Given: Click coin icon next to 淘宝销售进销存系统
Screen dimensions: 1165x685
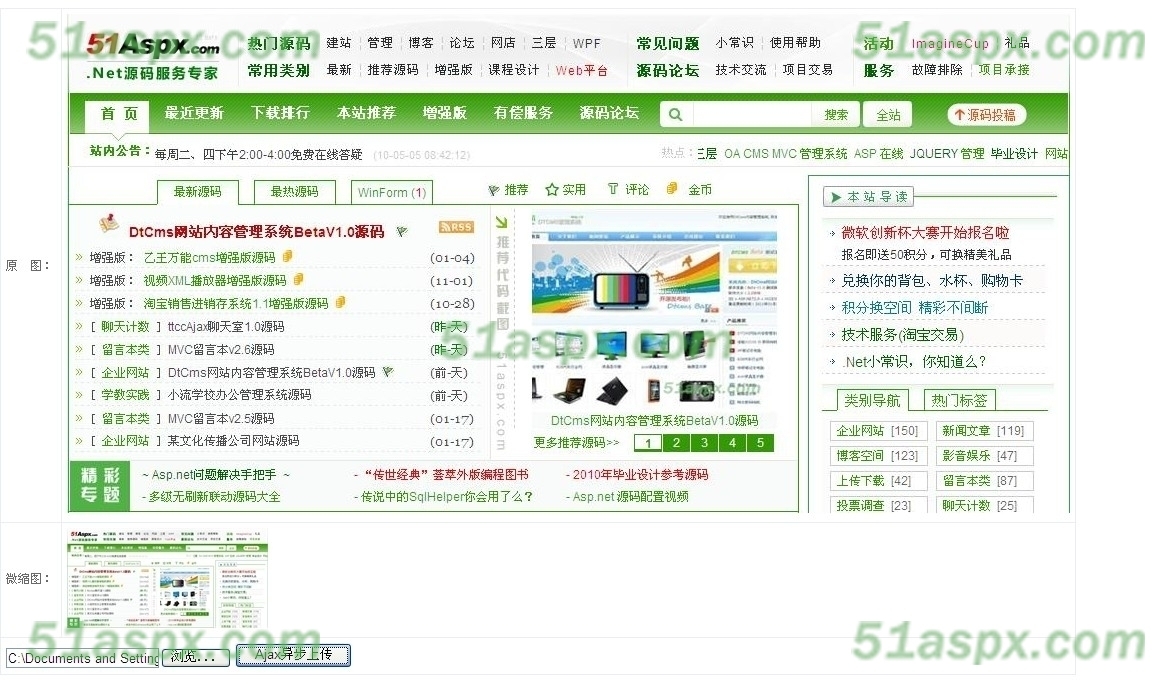Looking at the screenshot, I should 340,303.
